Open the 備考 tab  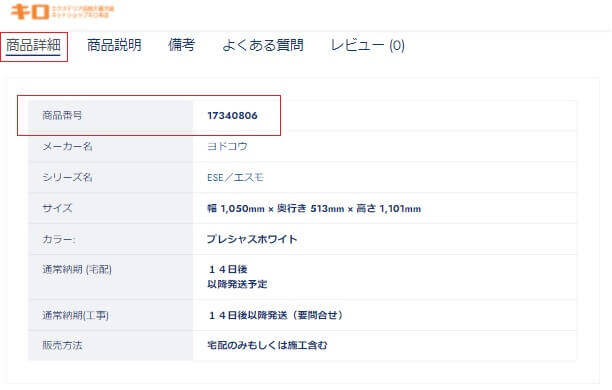[x=181, y=45]
